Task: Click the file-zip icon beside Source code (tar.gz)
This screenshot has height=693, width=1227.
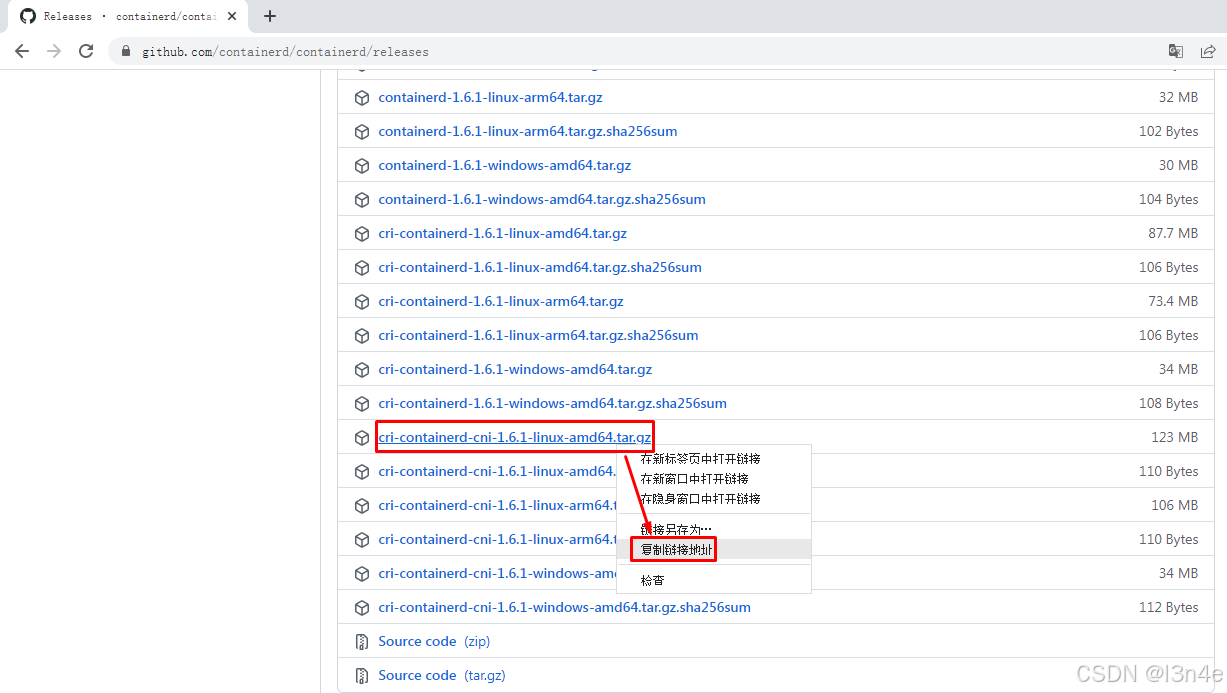Action: [362, 676]
